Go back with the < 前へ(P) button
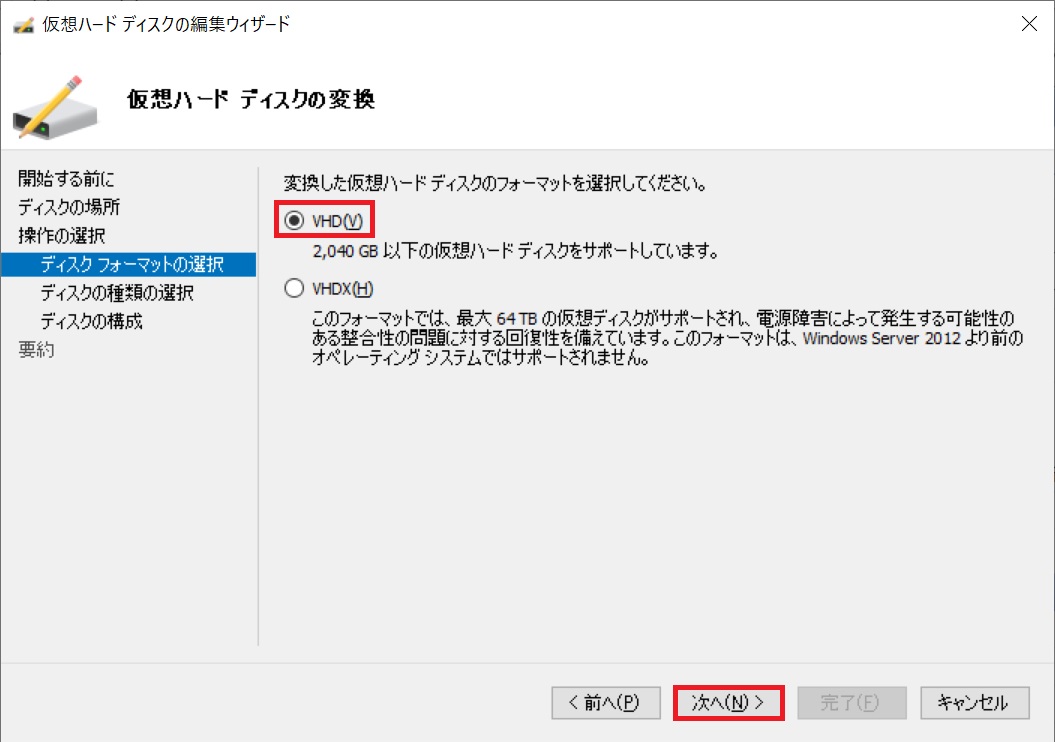1055x742 pixels. (606, 703)
